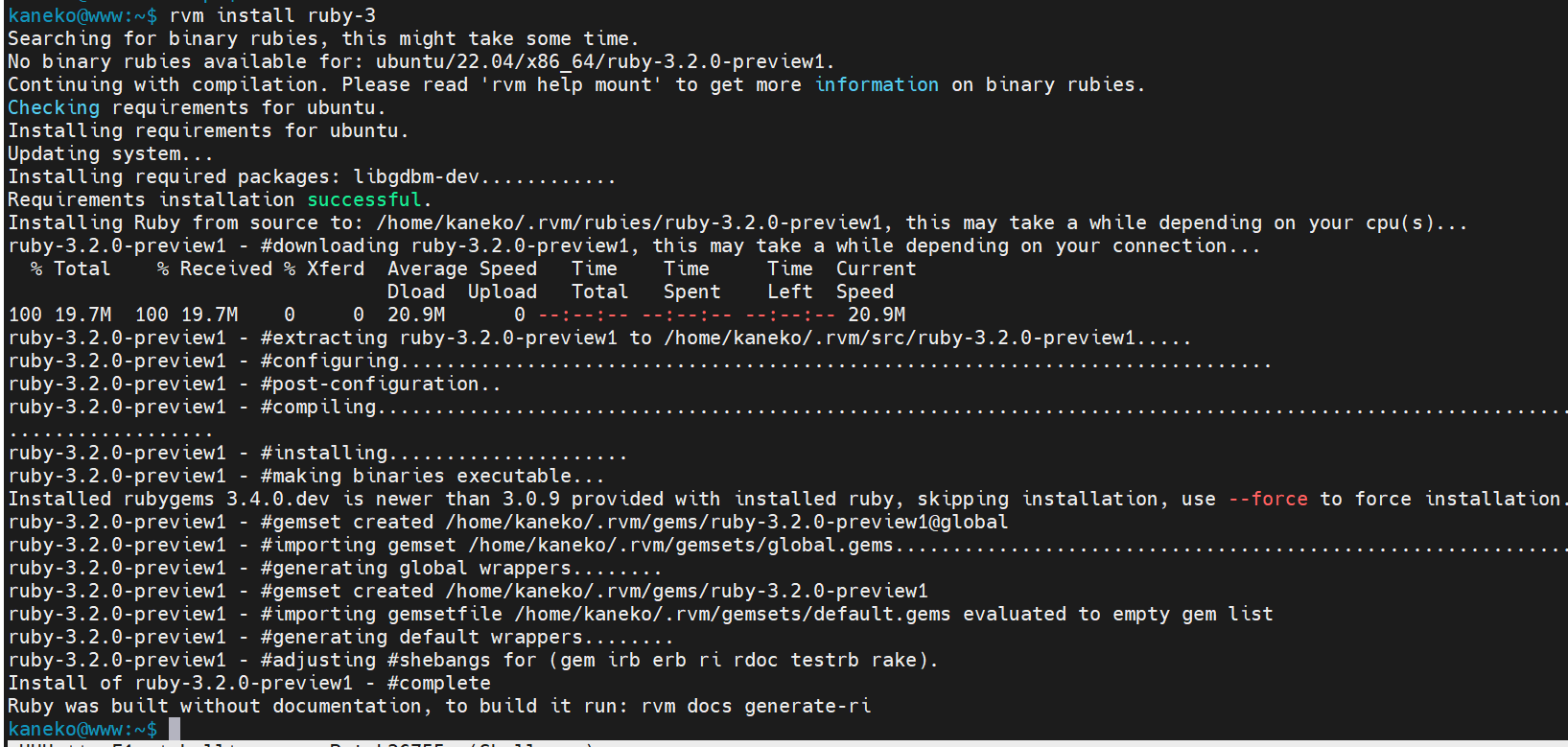Image resolution: width=1568 pixels, height=747 pixels.
Task: Click 'rvm install ruby-3' command on first line
Action: (x=272, y=16)
